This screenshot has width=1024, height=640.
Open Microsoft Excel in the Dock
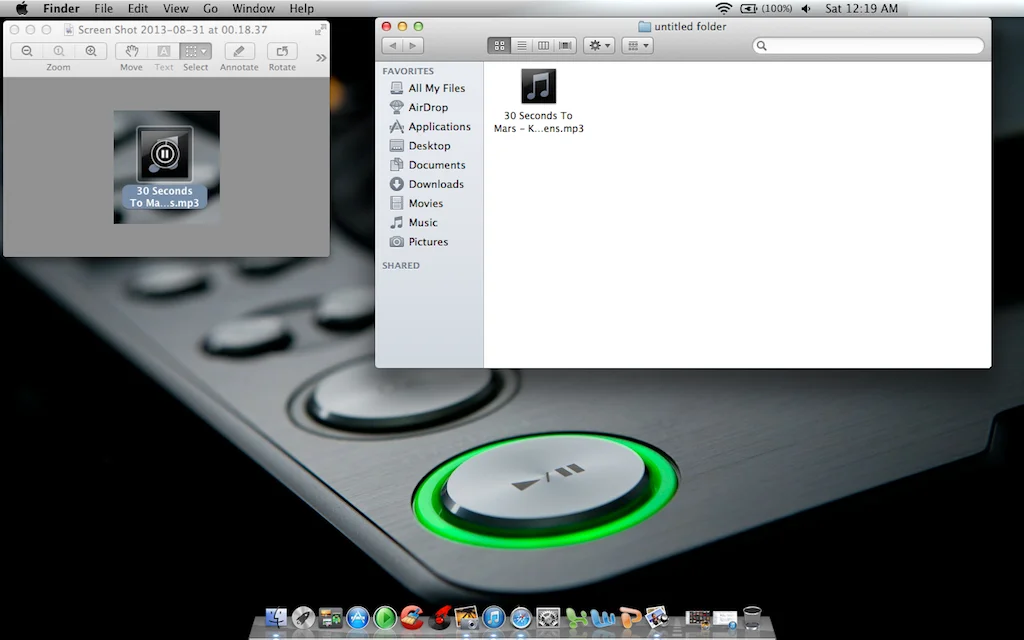(576, 617)
